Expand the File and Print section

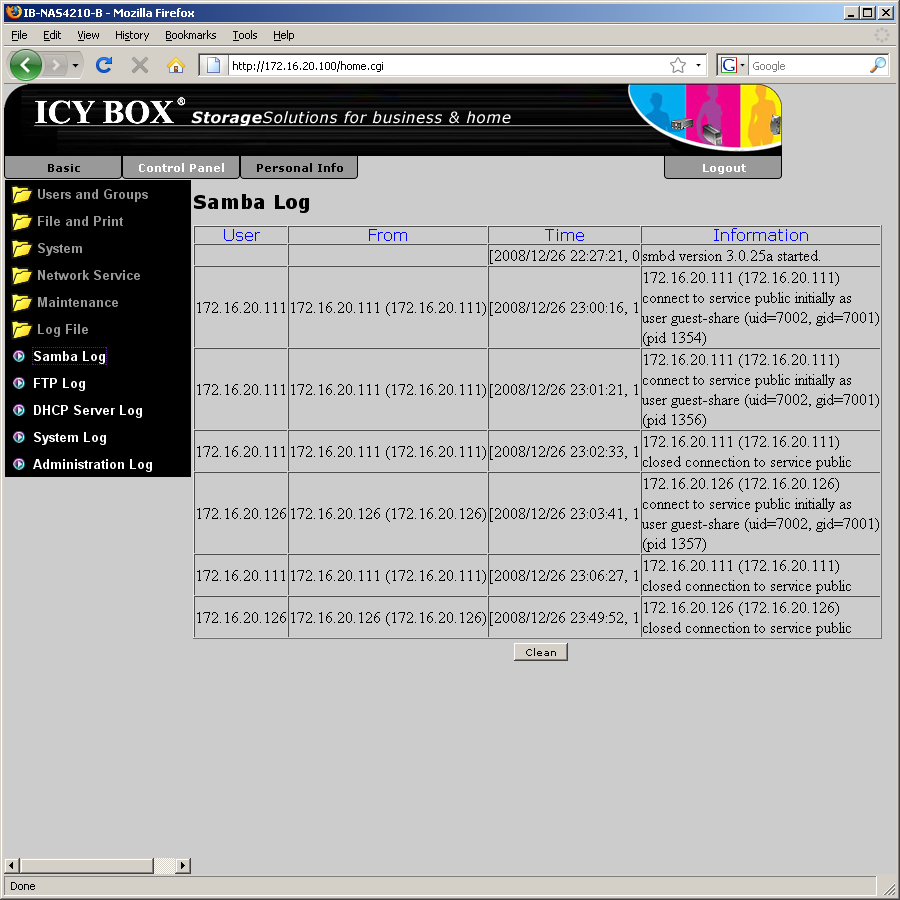[x=80, y=222]
